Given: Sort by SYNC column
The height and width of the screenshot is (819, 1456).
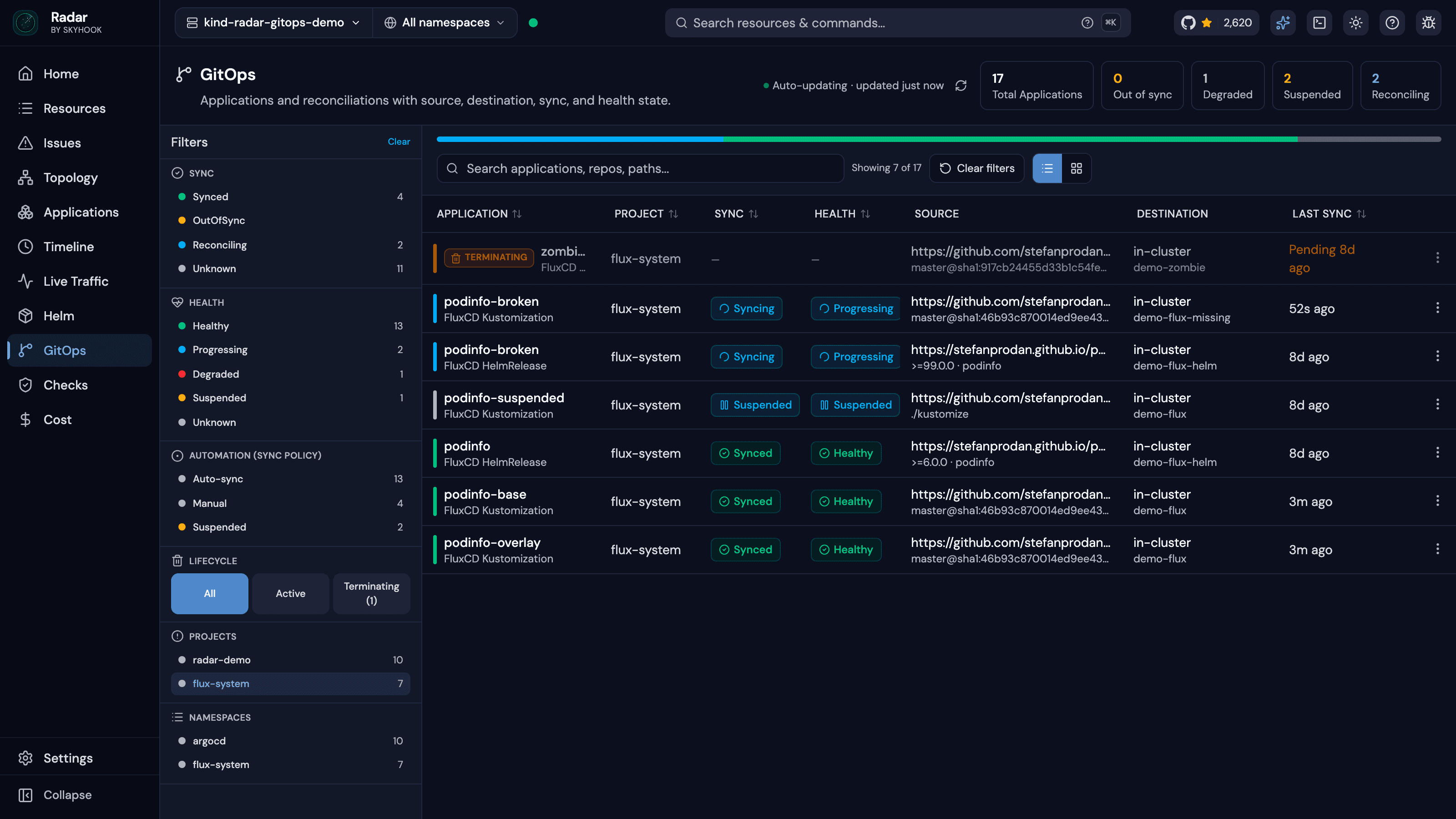Looking at the screenshot, I should click(x=736, y=214).
